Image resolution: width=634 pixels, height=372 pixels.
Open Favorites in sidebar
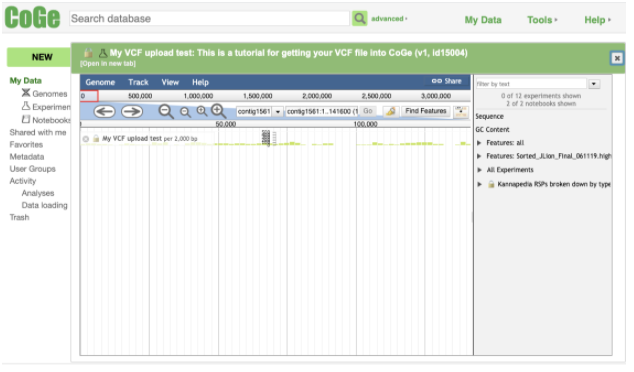pos(26,144)
